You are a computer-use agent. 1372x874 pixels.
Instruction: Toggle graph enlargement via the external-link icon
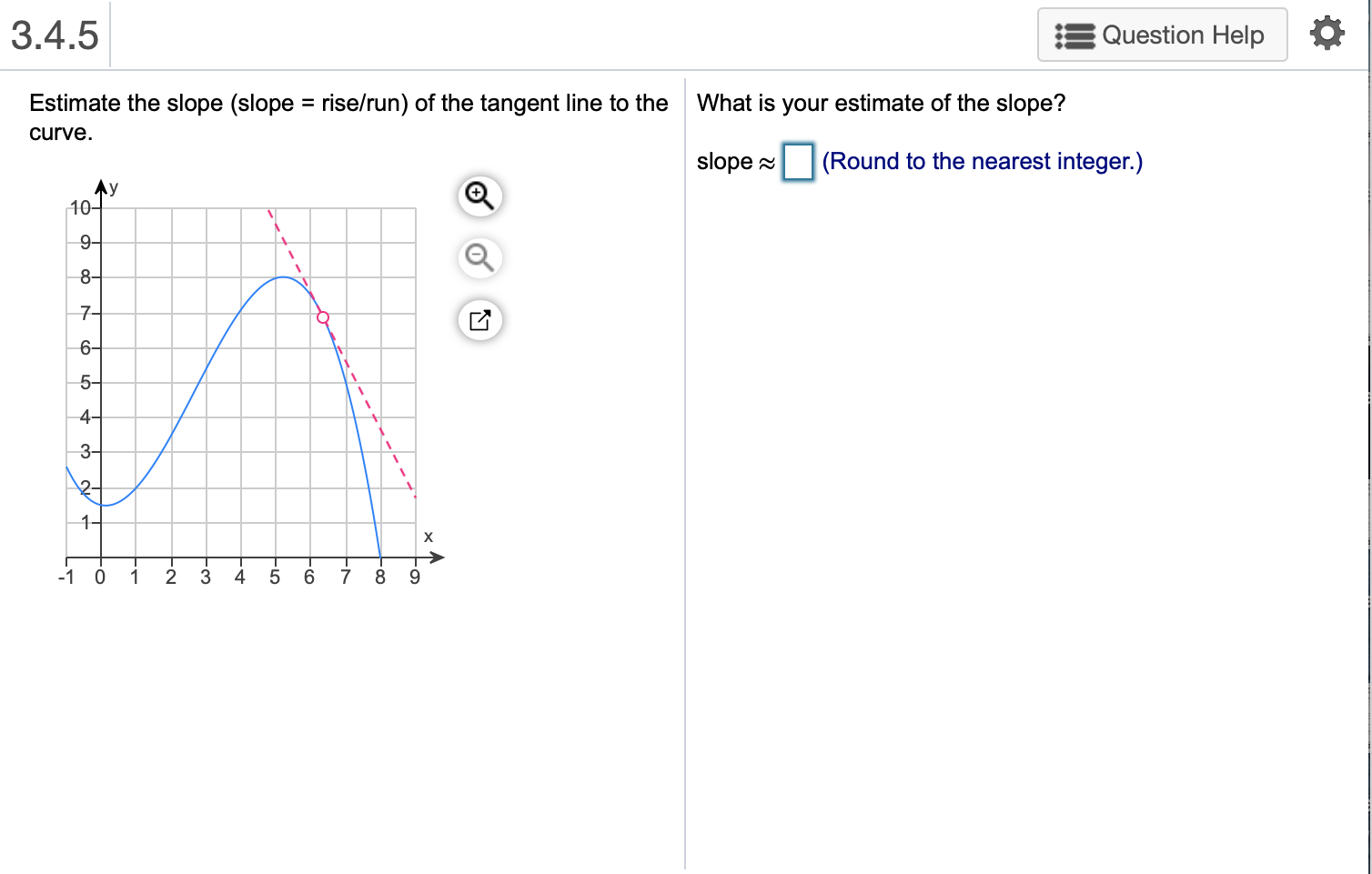[479, 320]
